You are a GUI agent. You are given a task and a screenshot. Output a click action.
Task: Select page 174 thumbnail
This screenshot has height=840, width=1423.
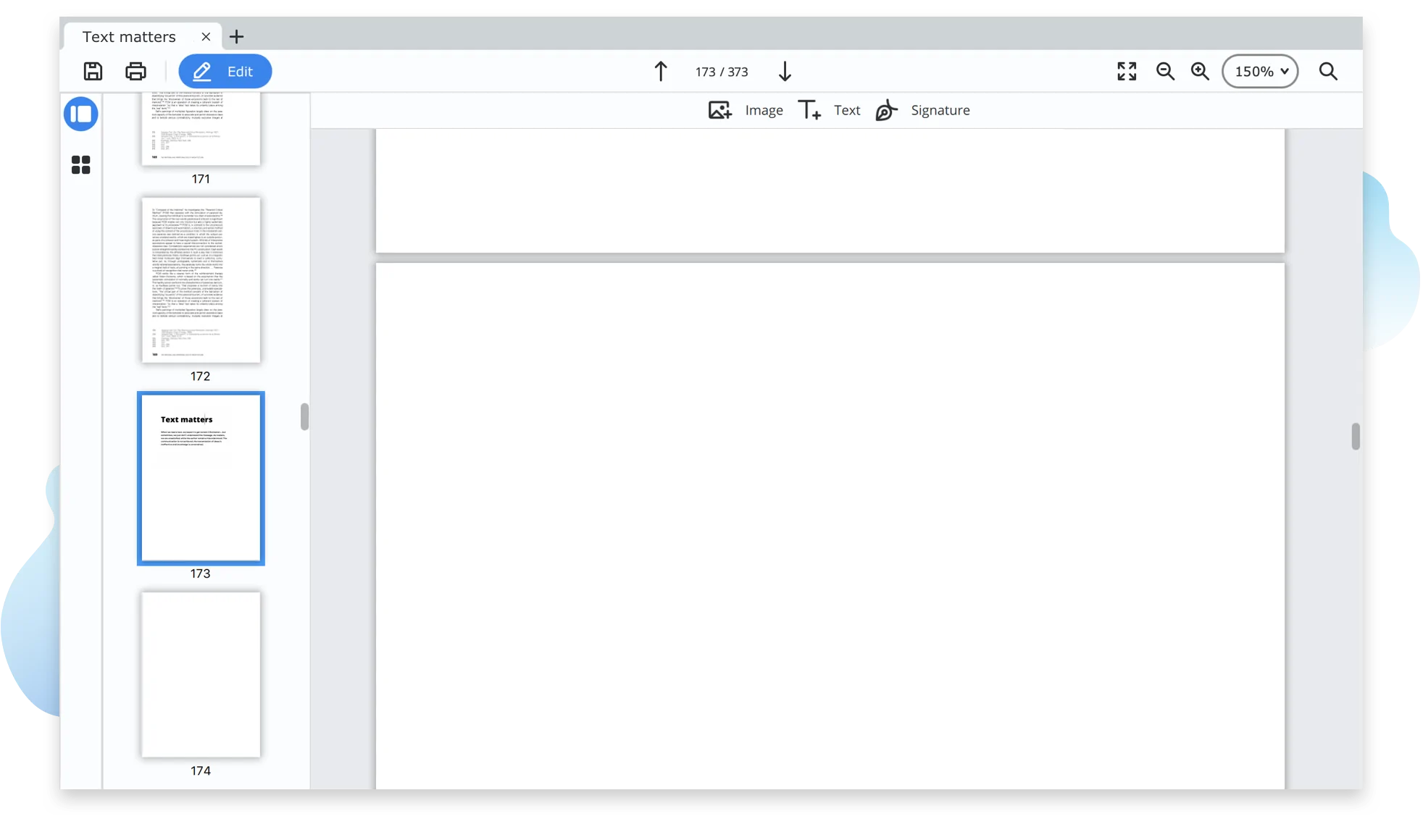[199, 674]
